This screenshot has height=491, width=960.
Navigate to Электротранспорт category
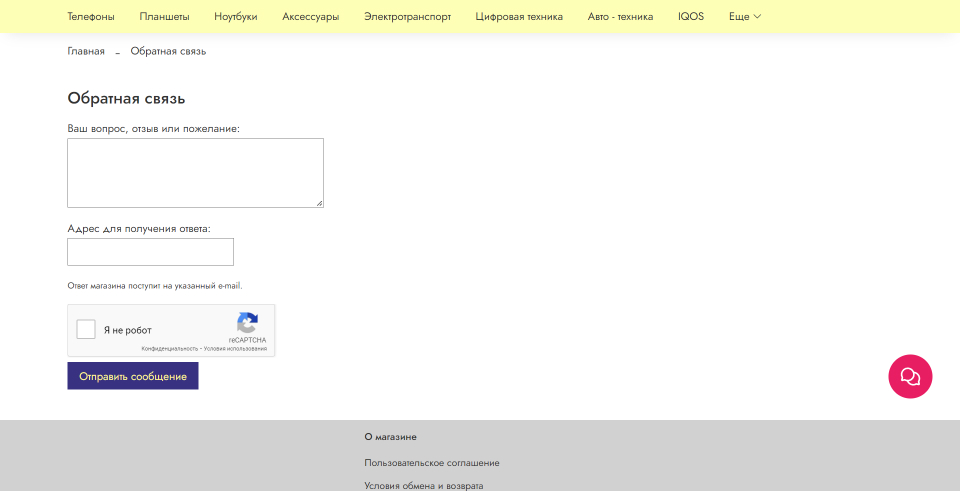pyautogui.click(x=407, y=17)
